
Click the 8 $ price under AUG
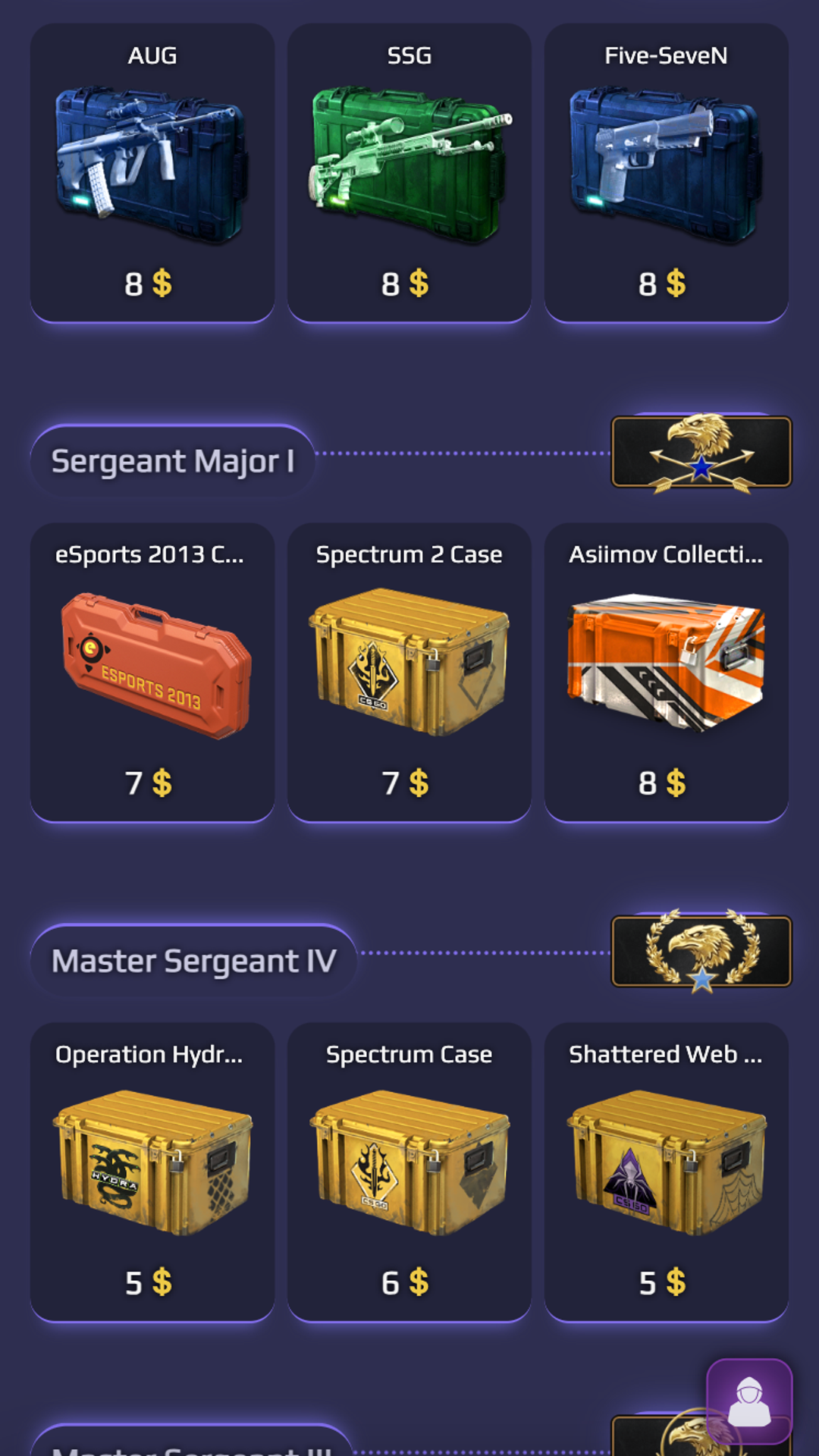pos(149,284)
